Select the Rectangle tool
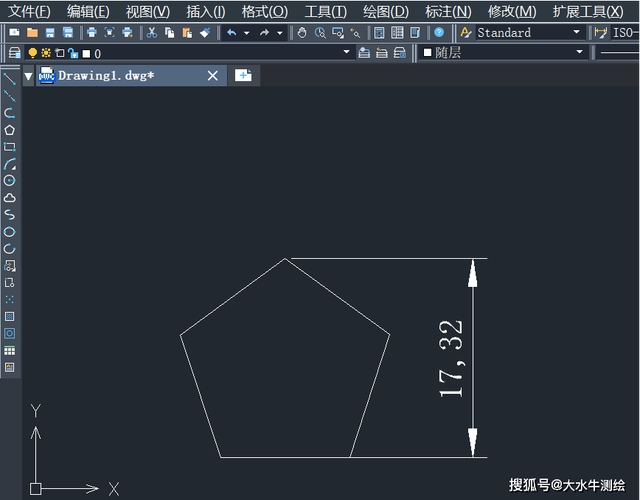 9,147
